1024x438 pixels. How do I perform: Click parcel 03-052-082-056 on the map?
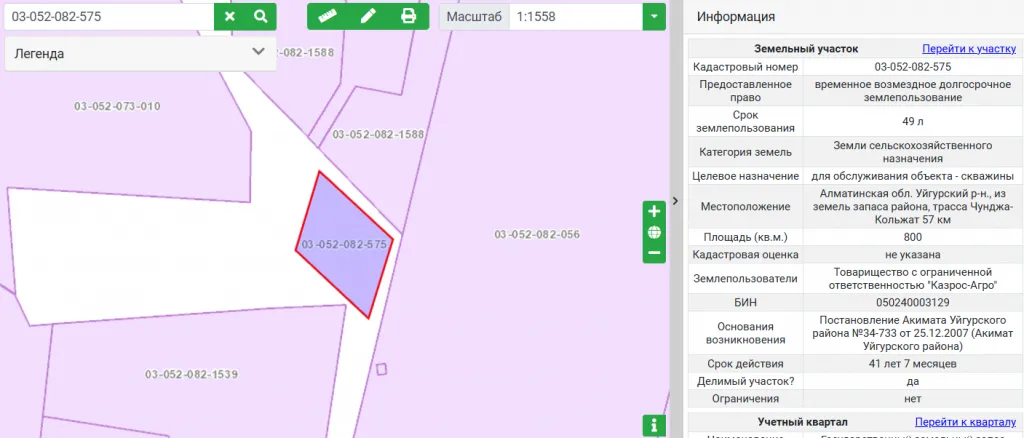click(537, 234)
